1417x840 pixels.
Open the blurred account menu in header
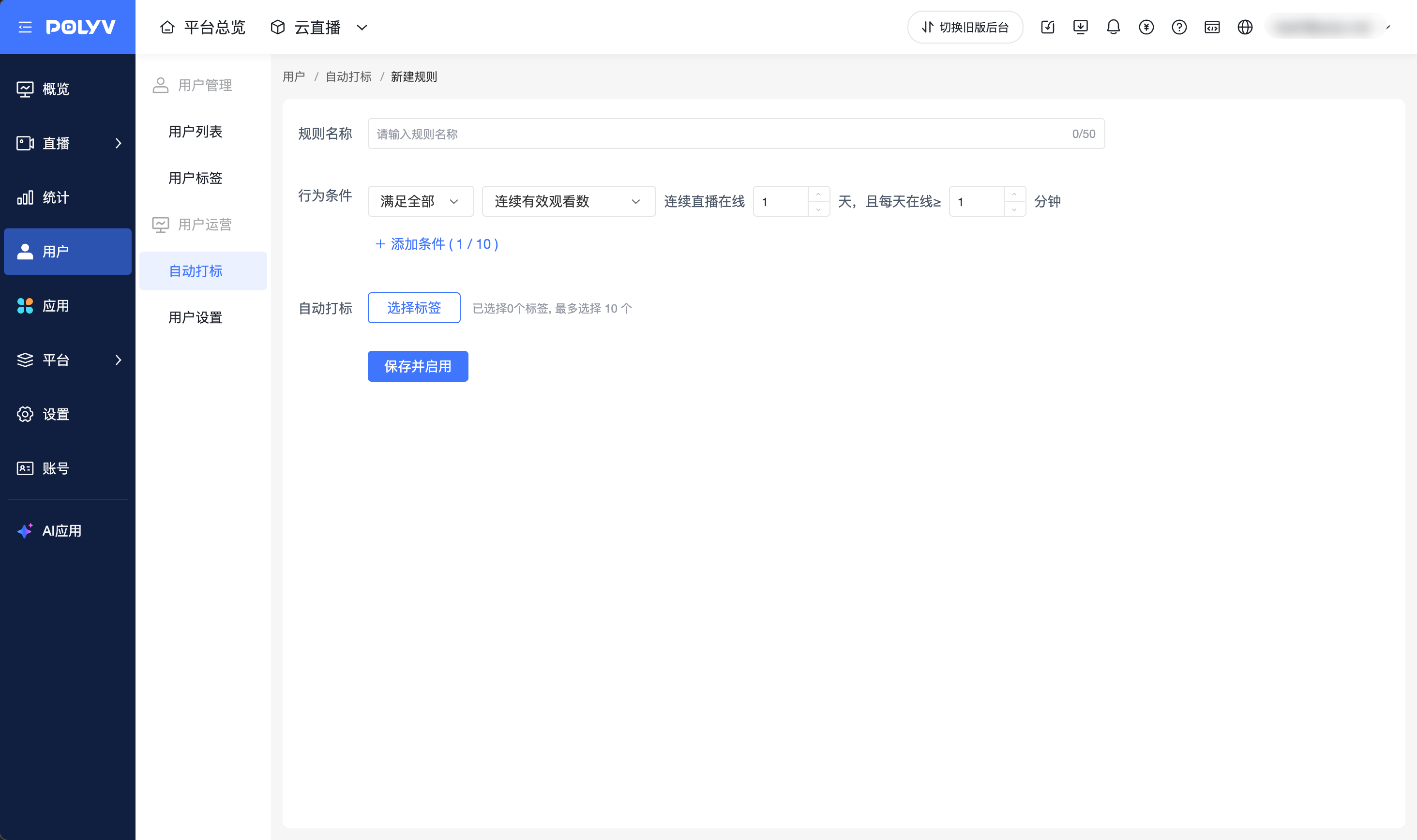tap(1327, 27)
